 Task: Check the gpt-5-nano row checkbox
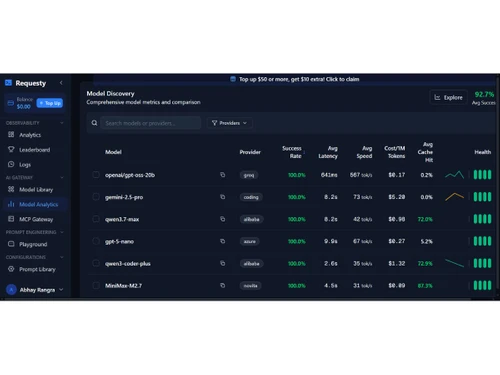[96, 241]
